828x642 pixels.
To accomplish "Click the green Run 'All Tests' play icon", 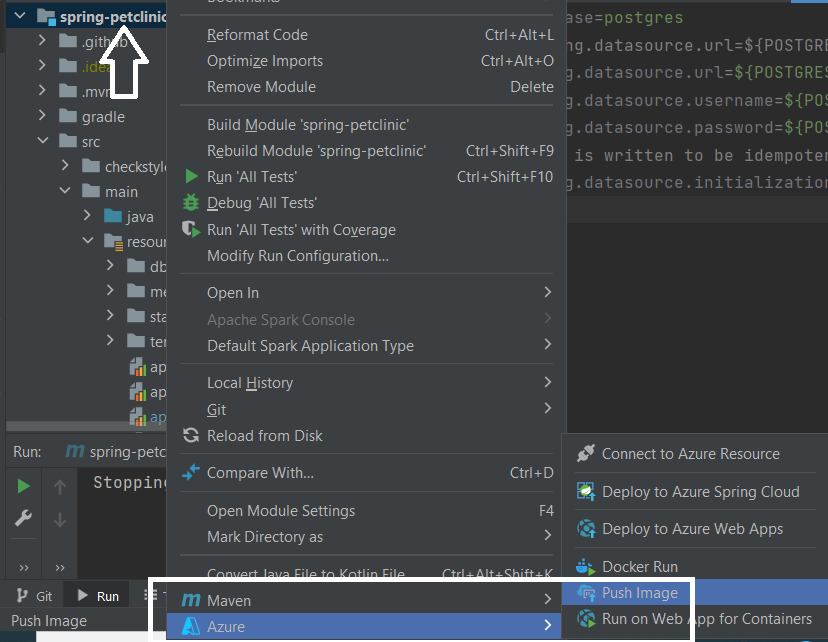I will (192, 176).
